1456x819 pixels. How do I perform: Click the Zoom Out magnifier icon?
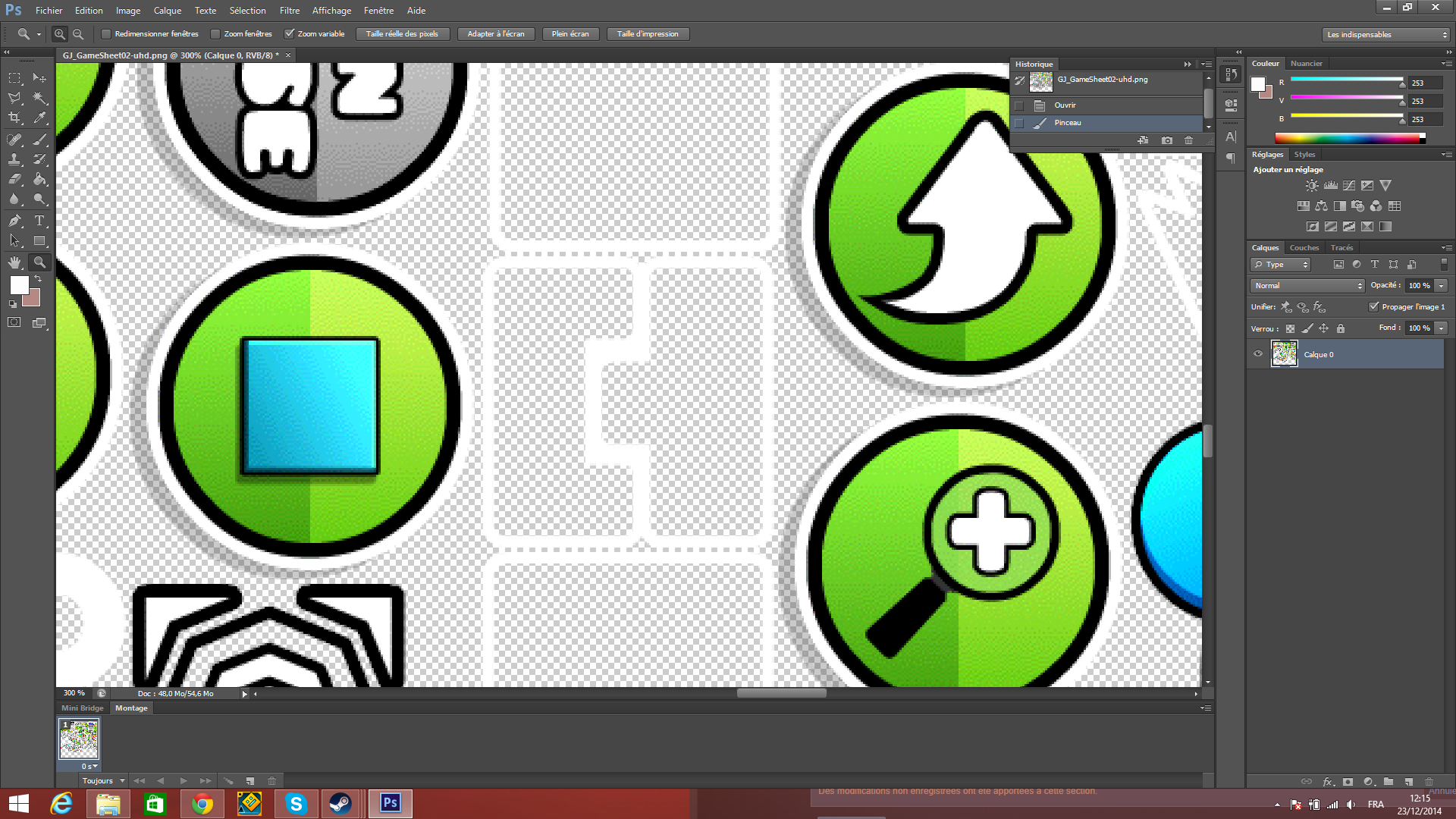pyautogui.click(x=78, y=34)
